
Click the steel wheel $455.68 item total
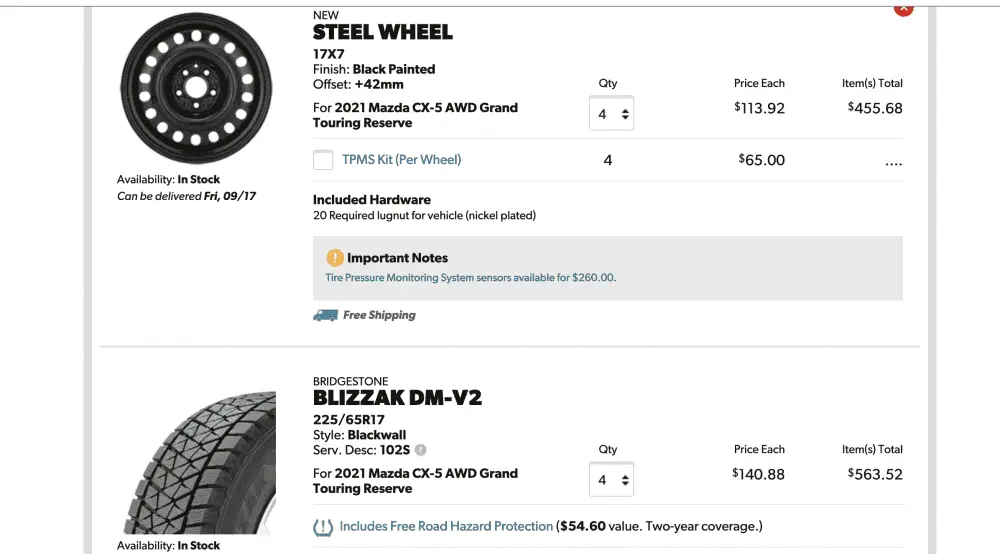[x=875, y=108]
